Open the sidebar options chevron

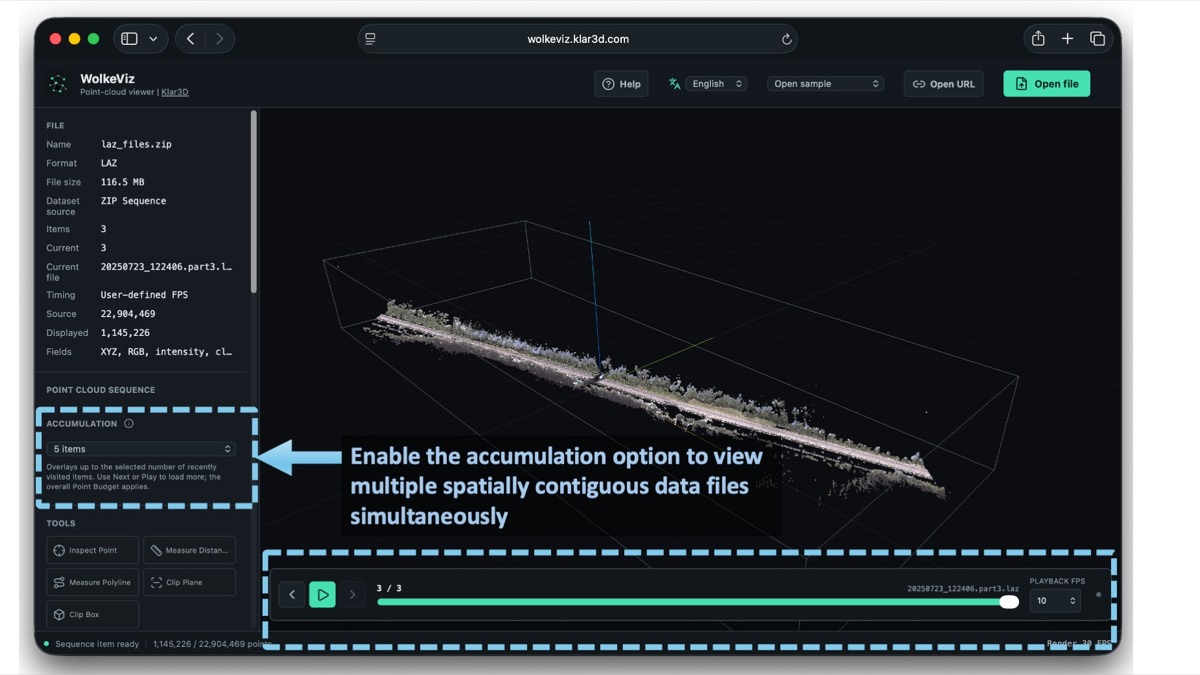[x=153, y=39]
